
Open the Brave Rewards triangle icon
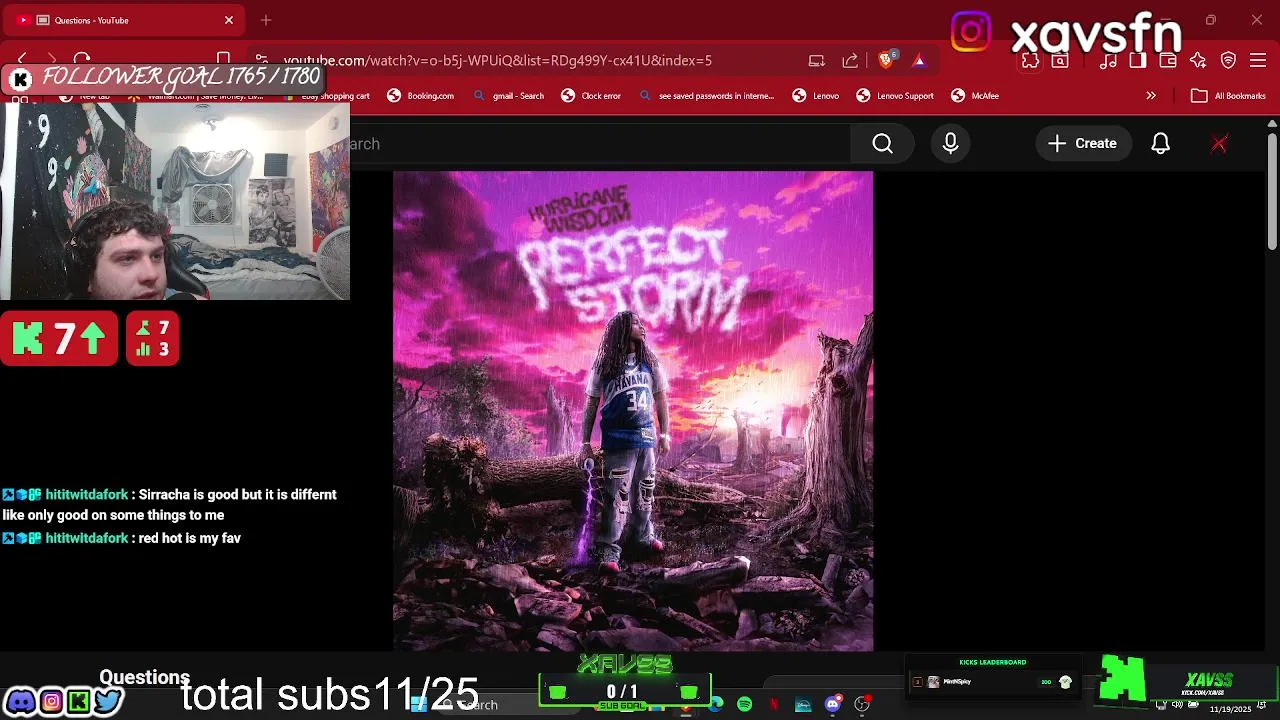[919, 60]
